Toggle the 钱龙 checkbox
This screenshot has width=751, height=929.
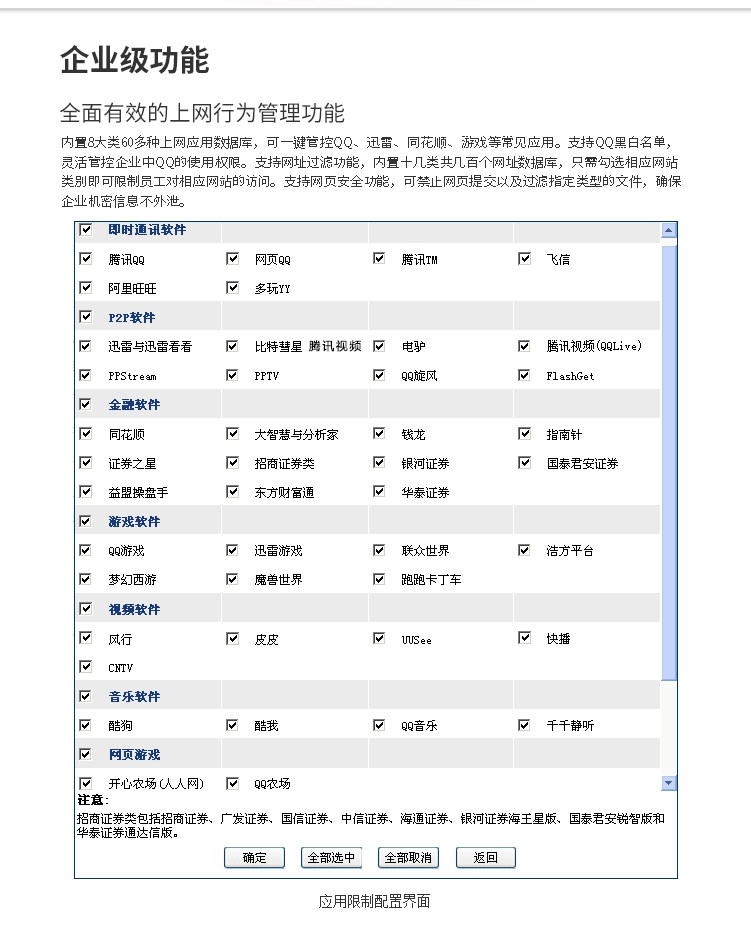click(x=379, y=433)
